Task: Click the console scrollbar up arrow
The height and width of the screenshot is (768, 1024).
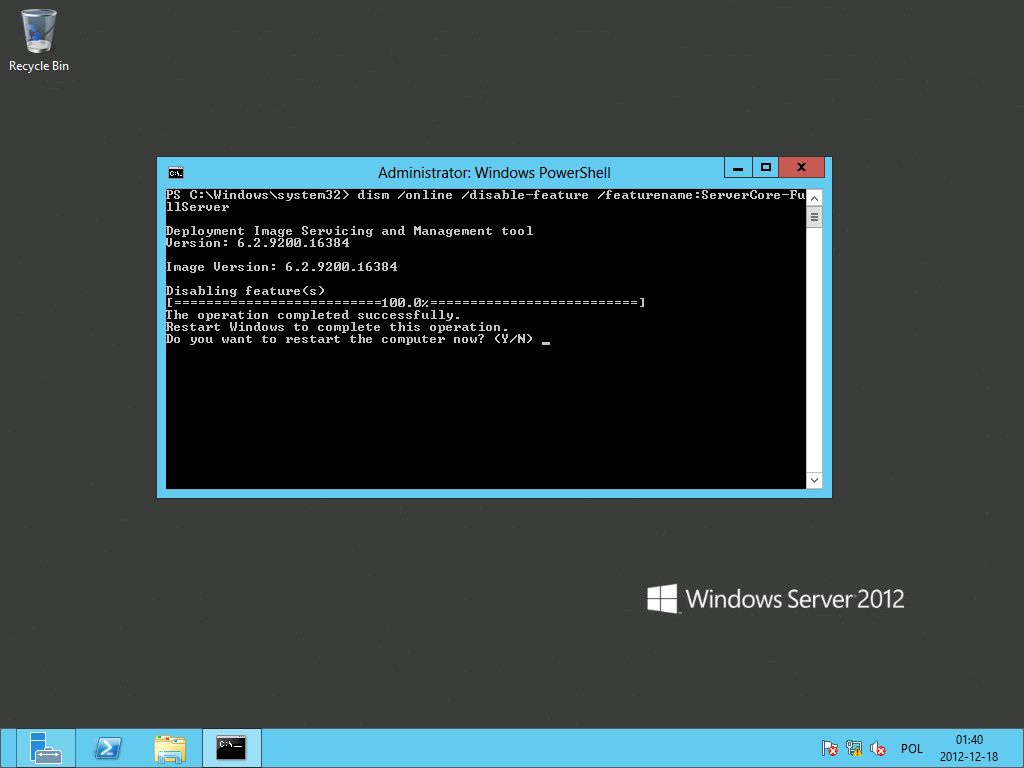Action: pos(814,198)
